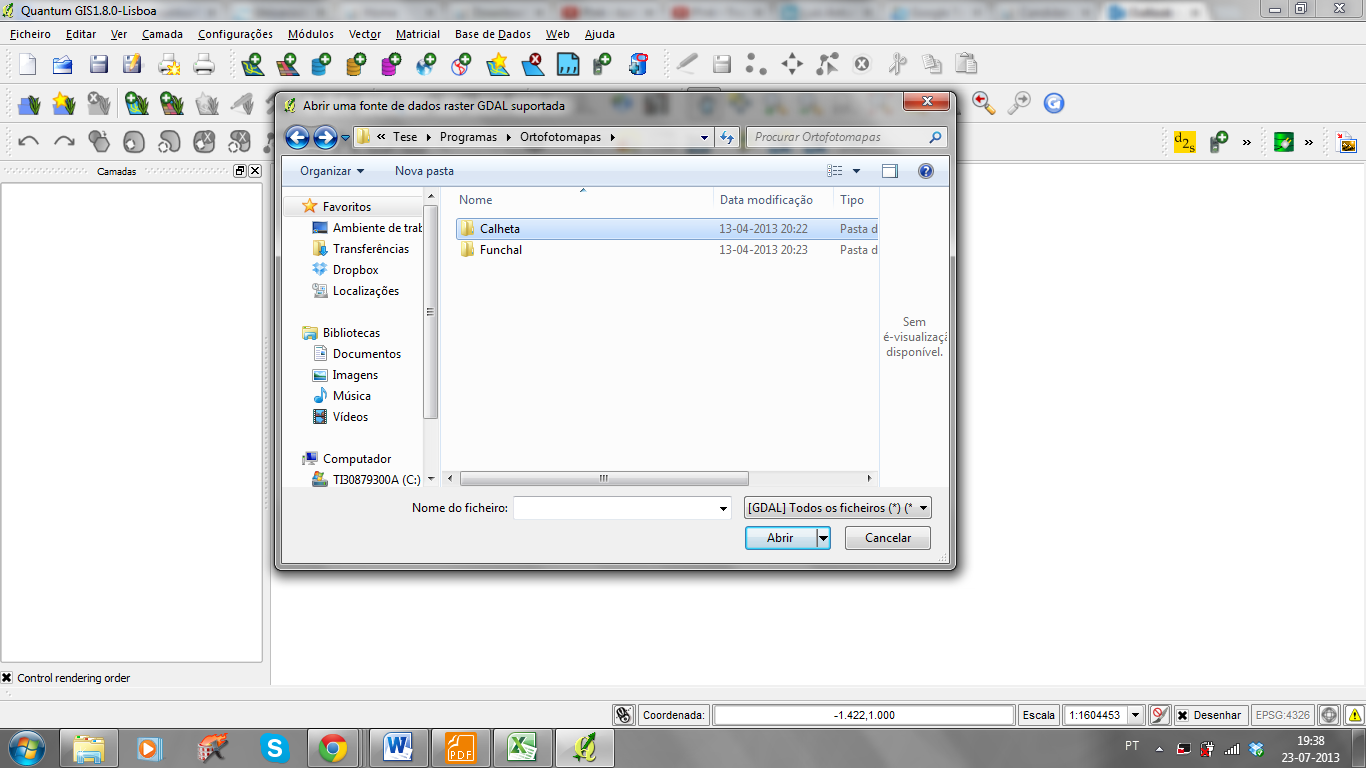Click the New Shapefile Layer star icon
This screenshot has width=1366, height=768.
coord(497,65)
